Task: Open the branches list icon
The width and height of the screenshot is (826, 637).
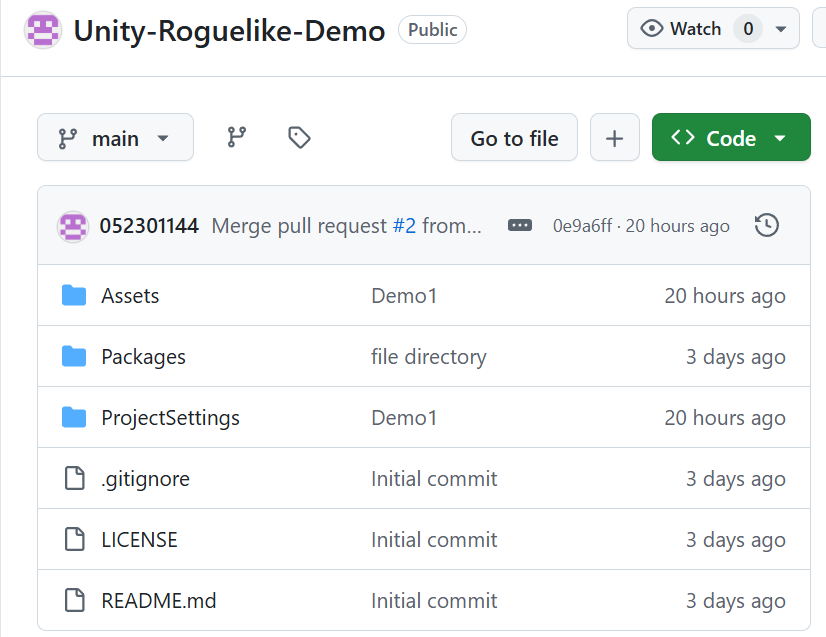Action: 237,138
